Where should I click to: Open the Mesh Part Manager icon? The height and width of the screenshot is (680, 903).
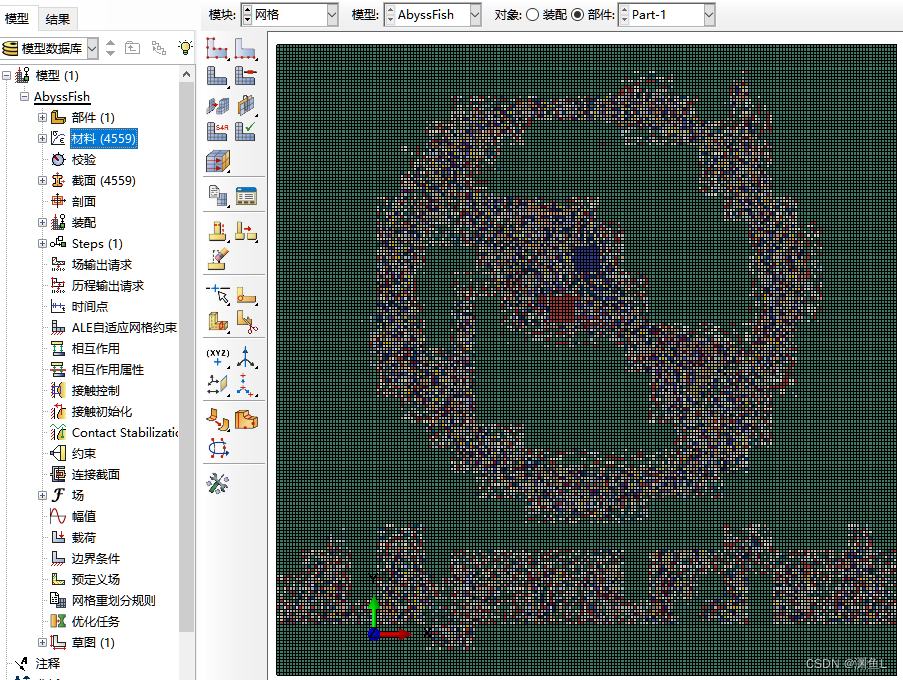(x=246, y=196)
